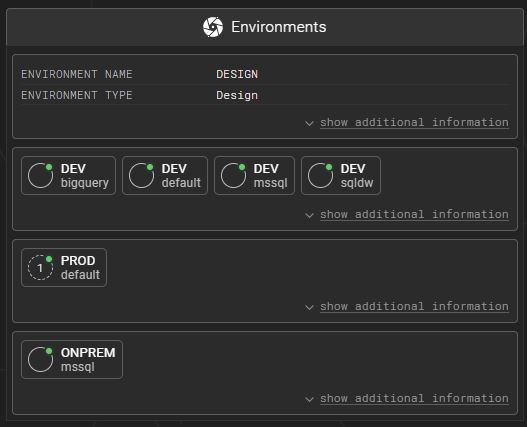
Task: Click chevron beside PROD additional information
Action: [309, 308]
